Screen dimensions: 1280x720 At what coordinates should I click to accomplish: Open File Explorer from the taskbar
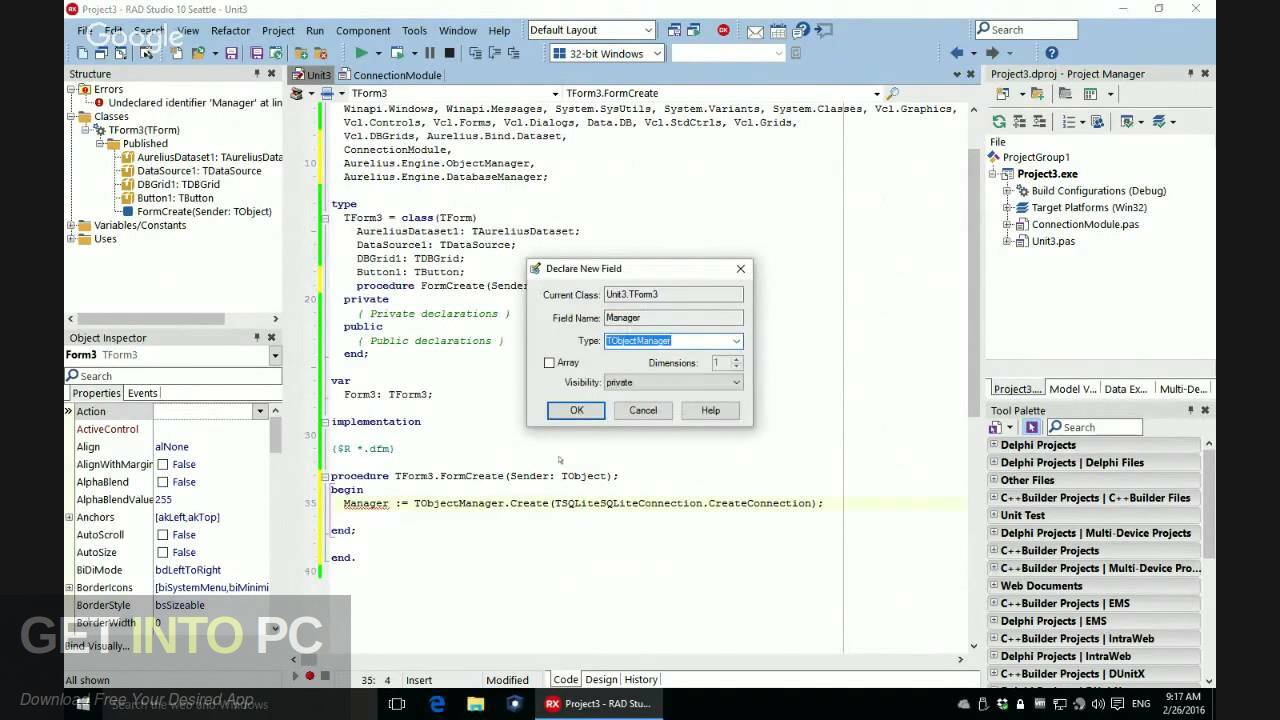pos(475,703)
